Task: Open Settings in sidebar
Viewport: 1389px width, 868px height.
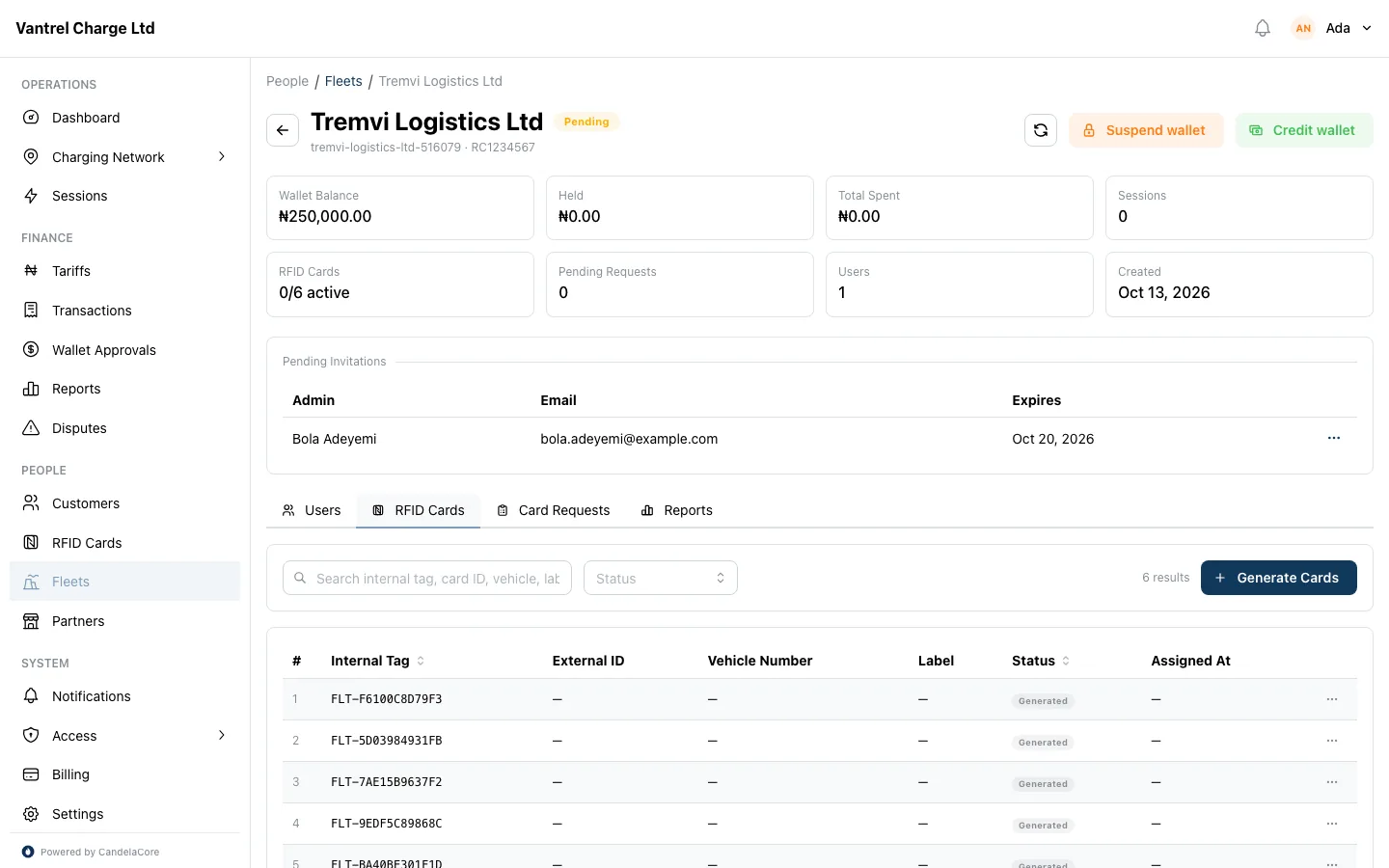Action: click(x=125, y=814)
